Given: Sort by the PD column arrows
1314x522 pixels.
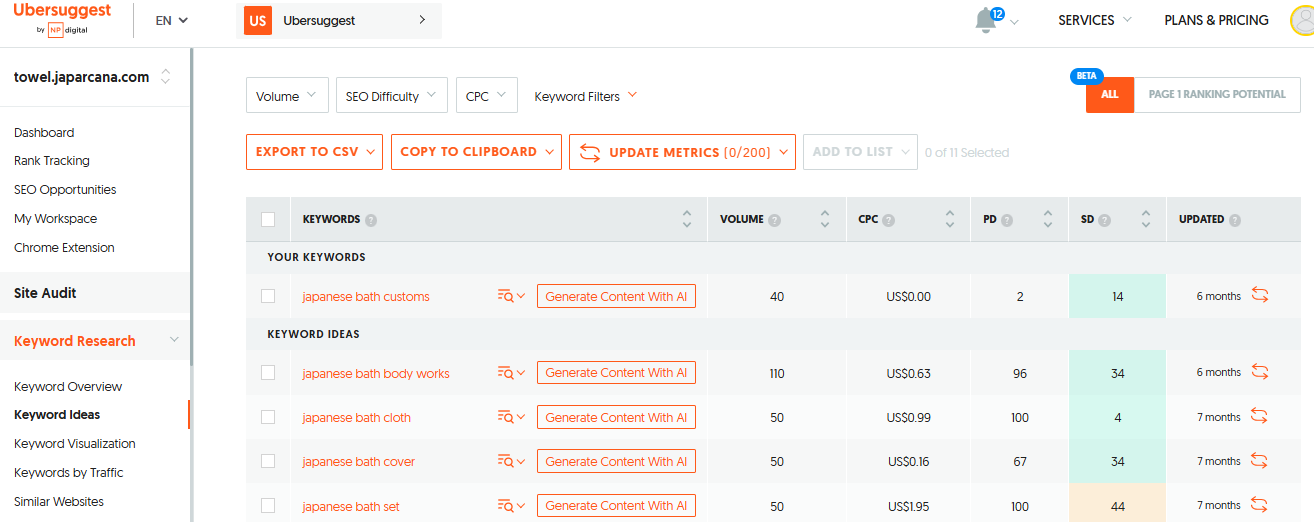Looking at the screenshot, I should tap(1048, 219).
